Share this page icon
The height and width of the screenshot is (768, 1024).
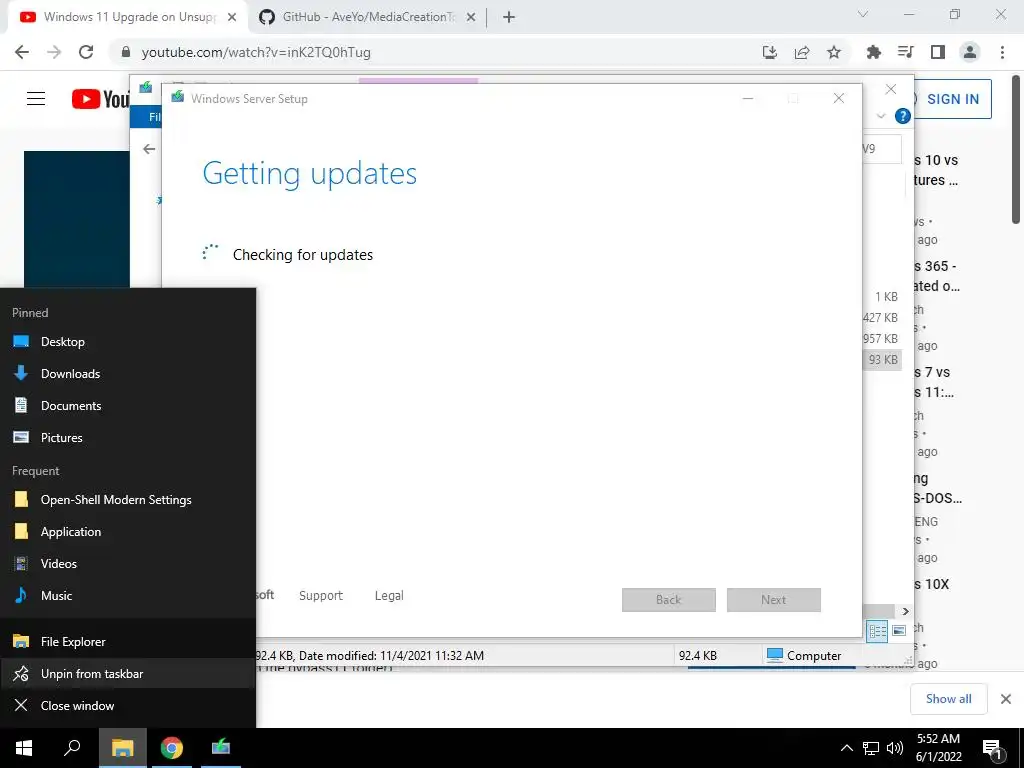coord(802,52)
